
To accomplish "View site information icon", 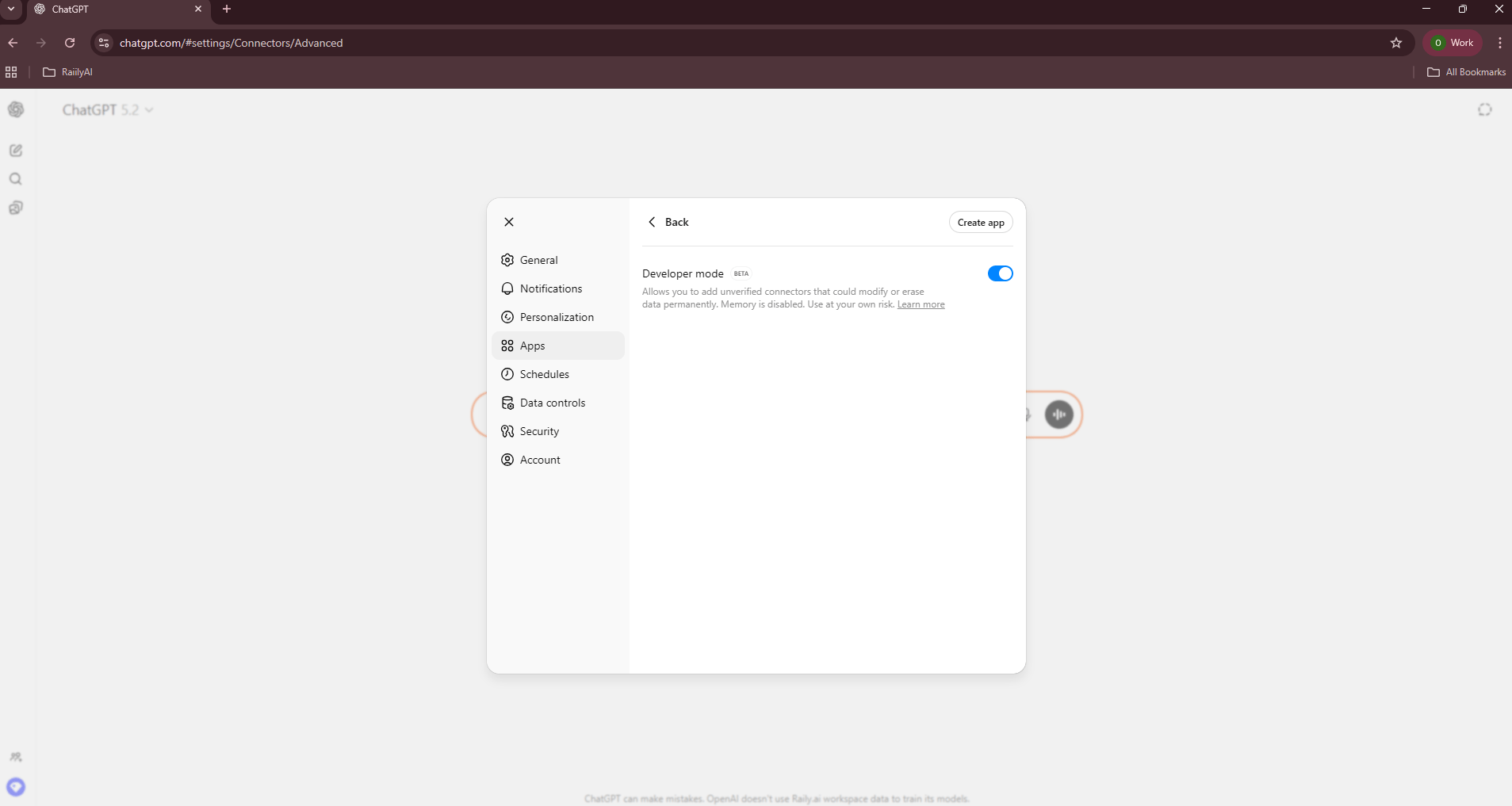I will coord(104,43).
